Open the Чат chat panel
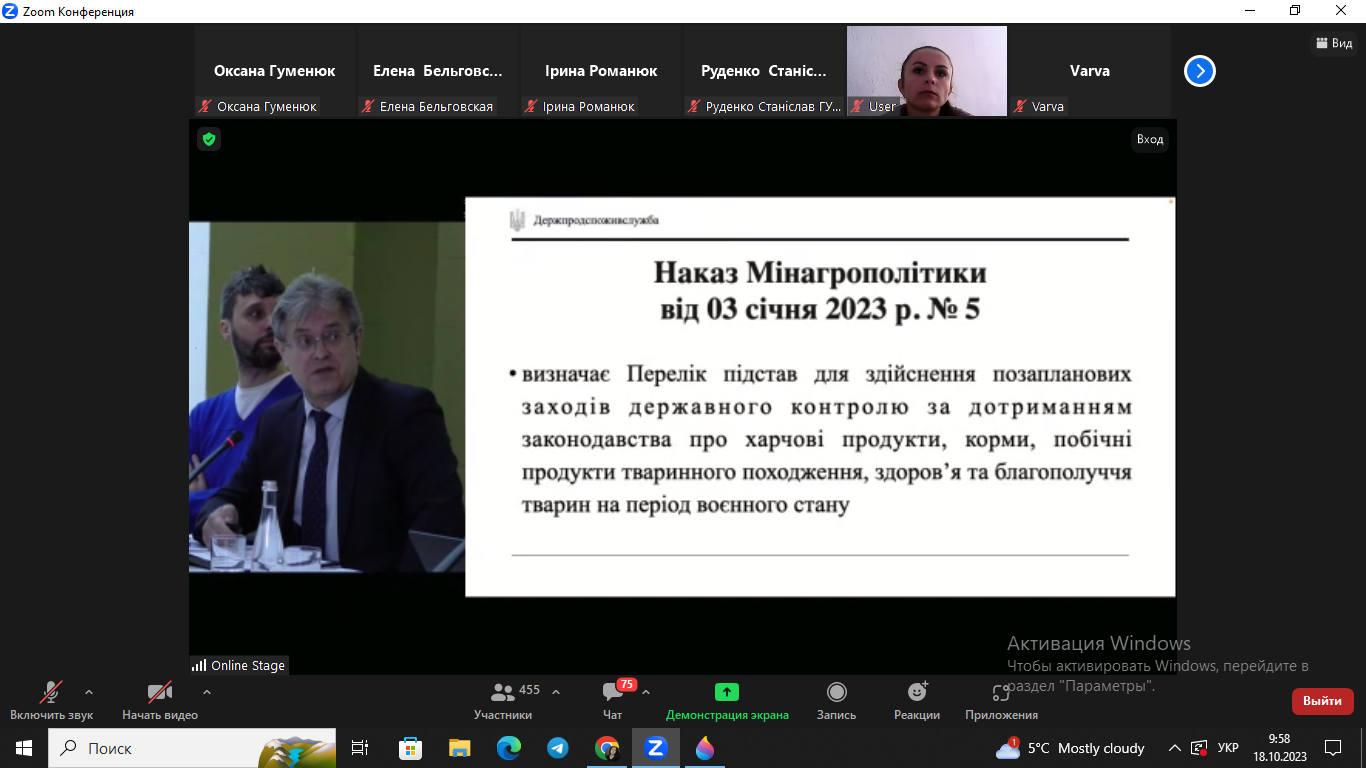Viewport: 1366px width, 768px height. pyautogui.click(x=613, y=700)
